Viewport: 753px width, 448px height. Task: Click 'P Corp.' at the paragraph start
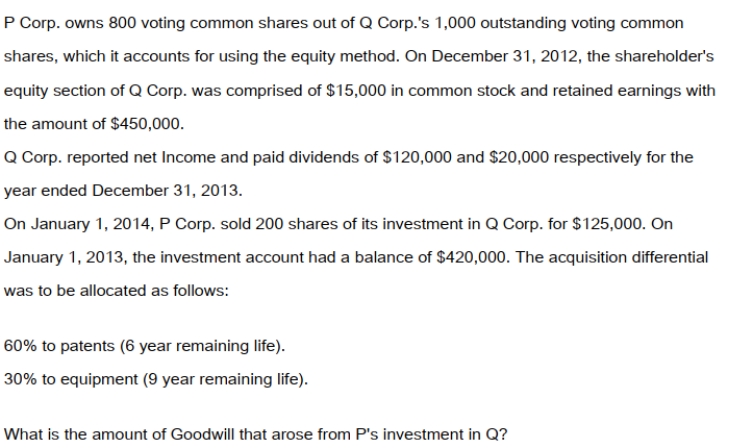32,23
